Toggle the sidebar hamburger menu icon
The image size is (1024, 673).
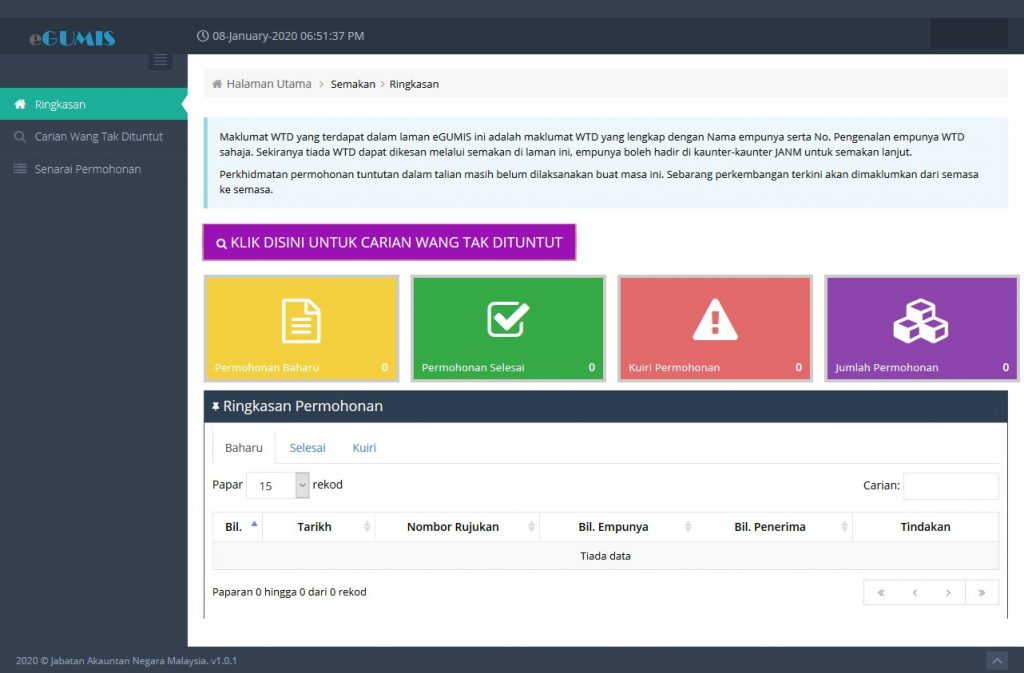click(160, 60)
